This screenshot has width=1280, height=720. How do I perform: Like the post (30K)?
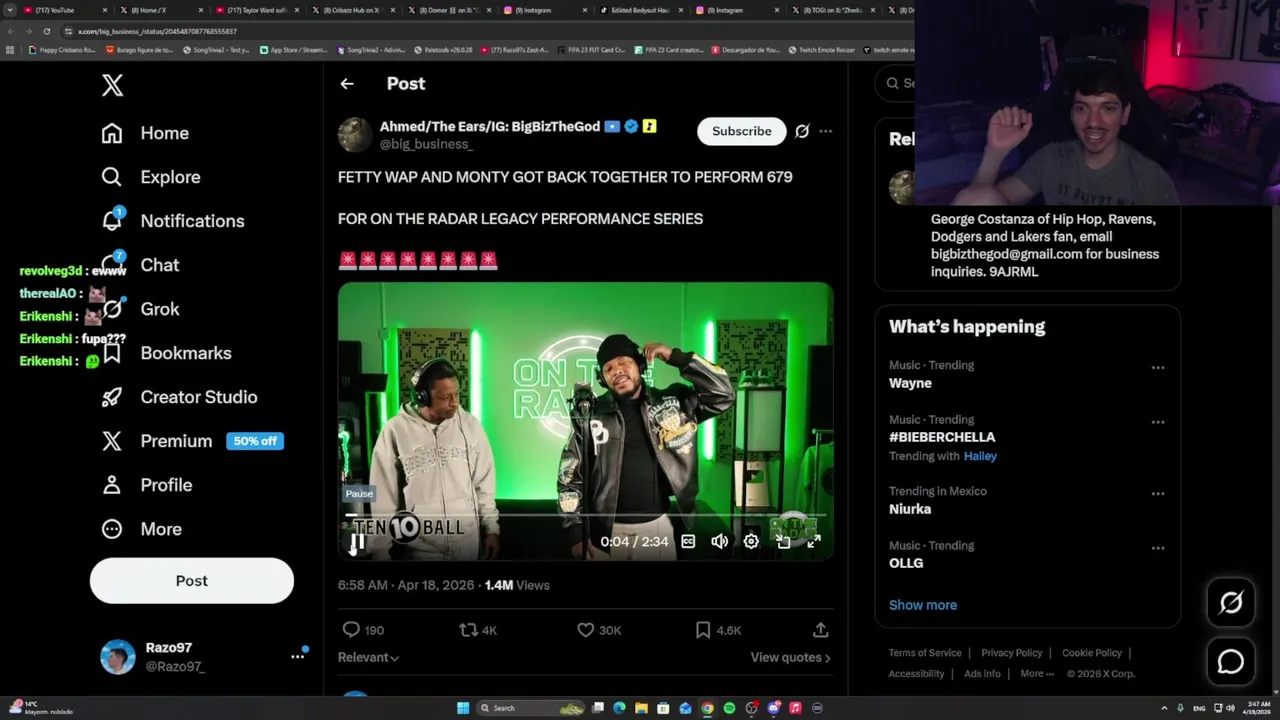[x=599, y=630]
